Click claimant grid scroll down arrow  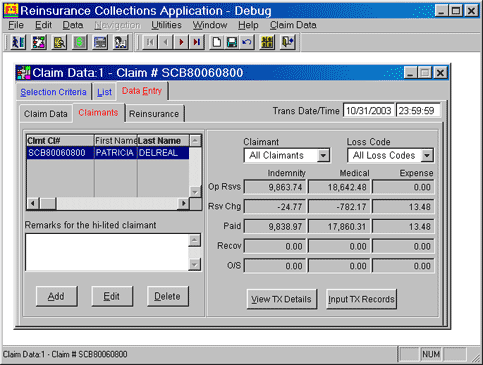click(x=195, y=192)
